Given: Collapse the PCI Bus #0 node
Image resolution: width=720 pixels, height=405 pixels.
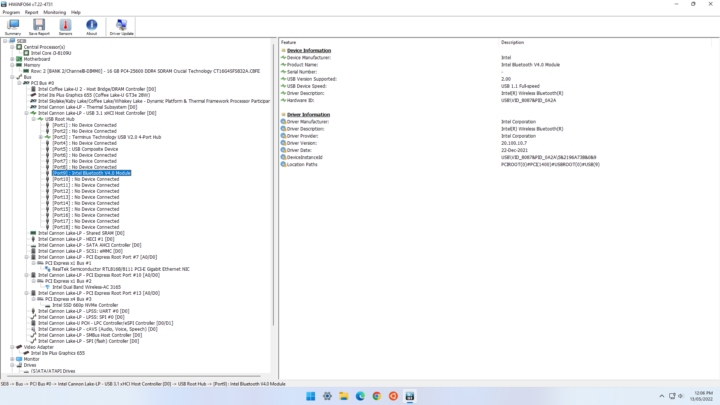Looking at the screenshot, I should click(x=19, y=83).
